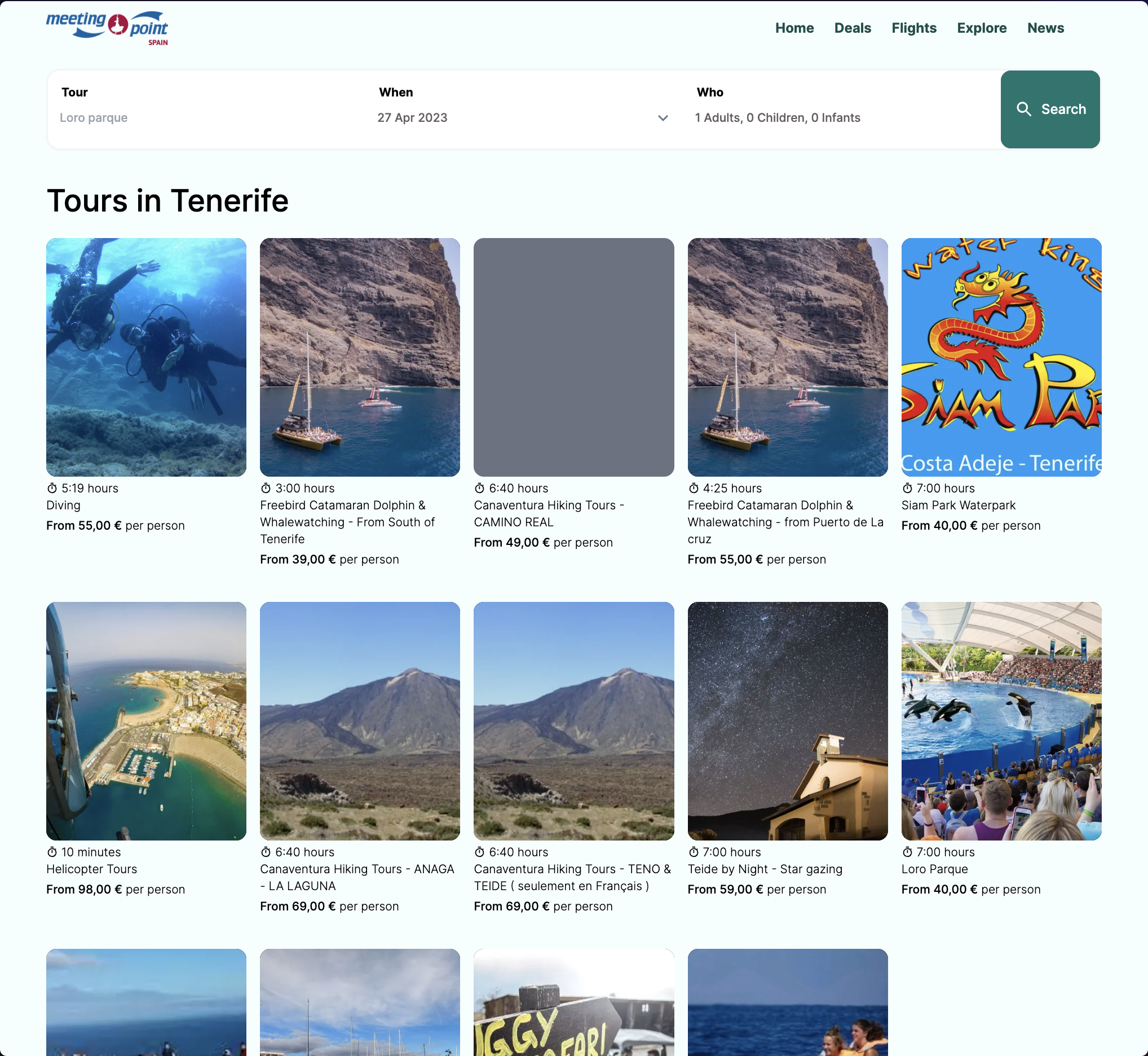This screenshot has height=1056, width=1148.
Task: Click the Loro Parque orca show thumbnail
Action: [x=1001, y=720]
